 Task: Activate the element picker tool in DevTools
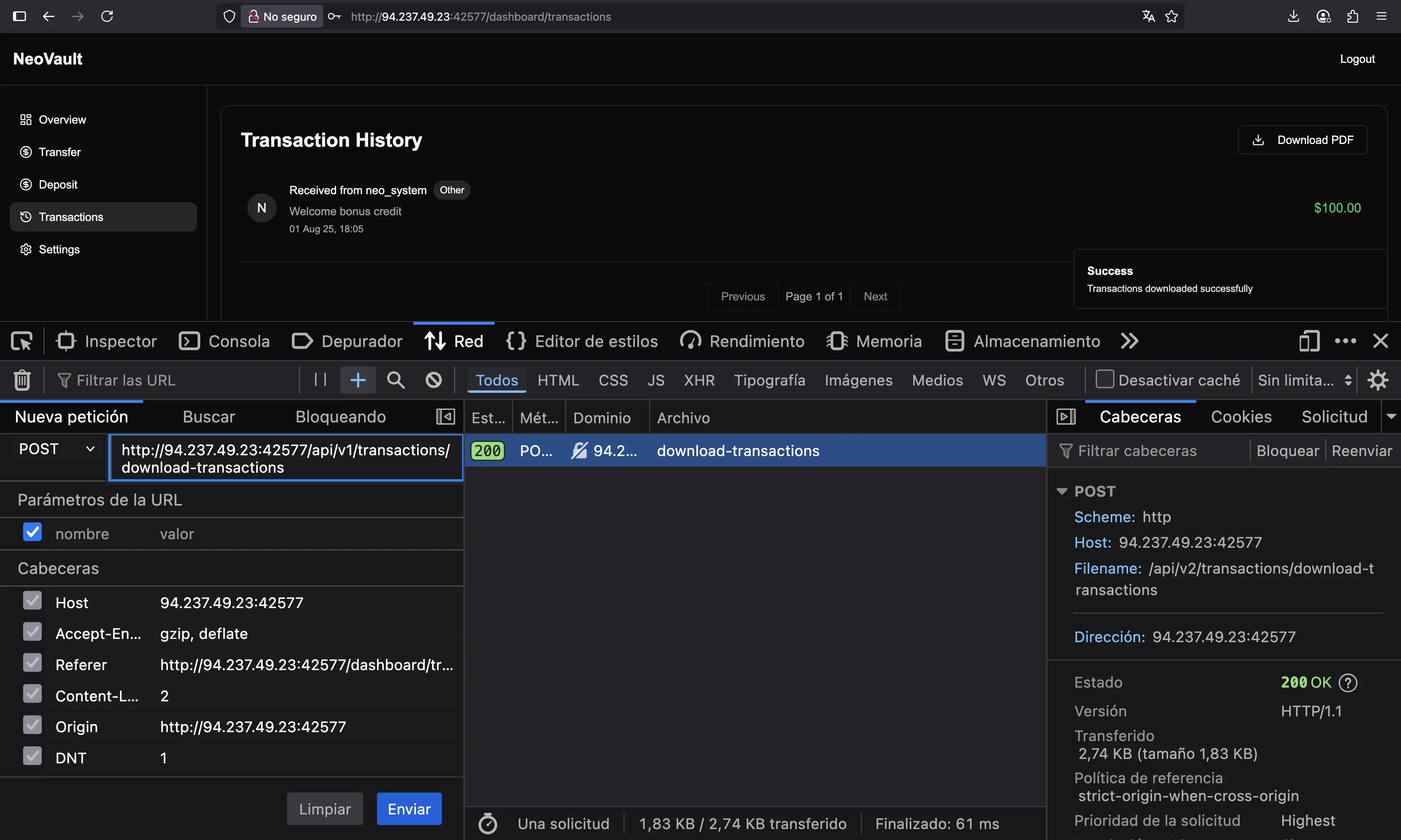click(x=21, y=341)
